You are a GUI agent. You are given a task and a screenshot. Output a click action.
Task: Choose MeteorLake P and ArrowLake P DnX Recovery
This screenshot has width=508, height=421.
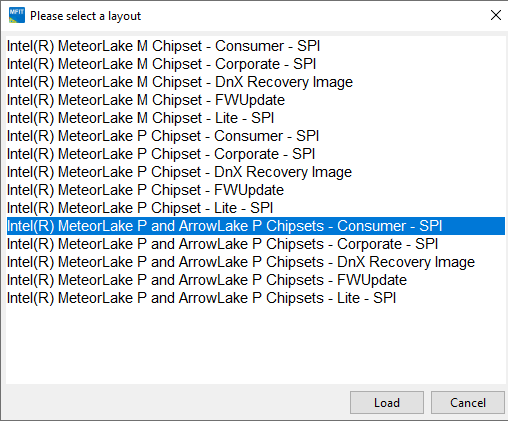coord(256,262)
